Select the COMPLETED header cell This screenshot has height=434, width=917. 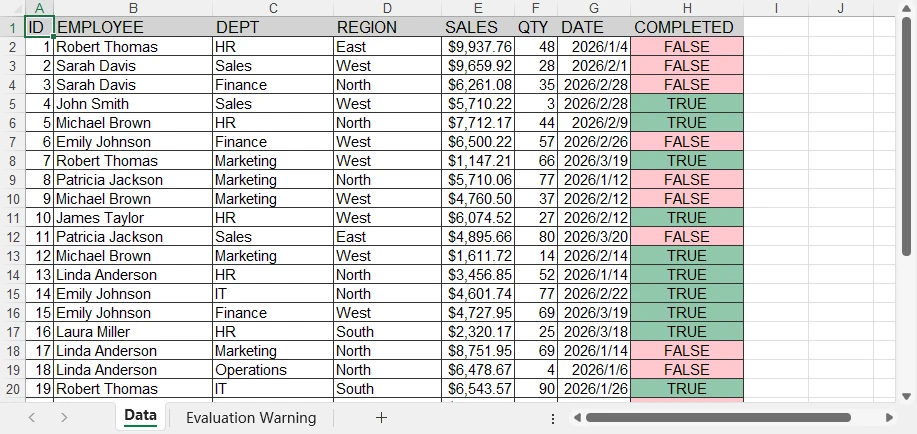(686, 27)
